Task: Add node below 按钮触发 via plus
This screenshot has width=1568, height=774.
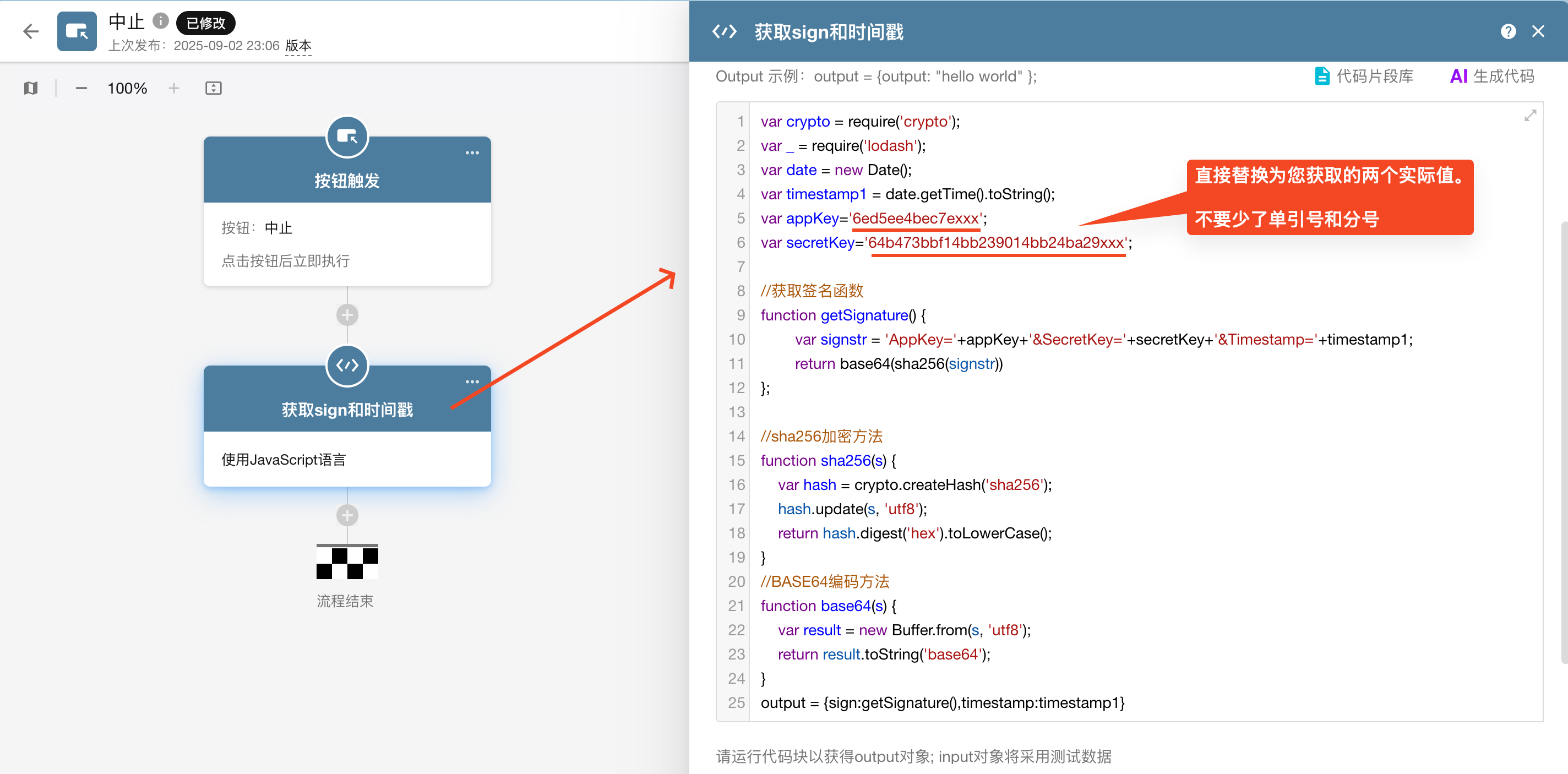Action: [x=347, y=315]
